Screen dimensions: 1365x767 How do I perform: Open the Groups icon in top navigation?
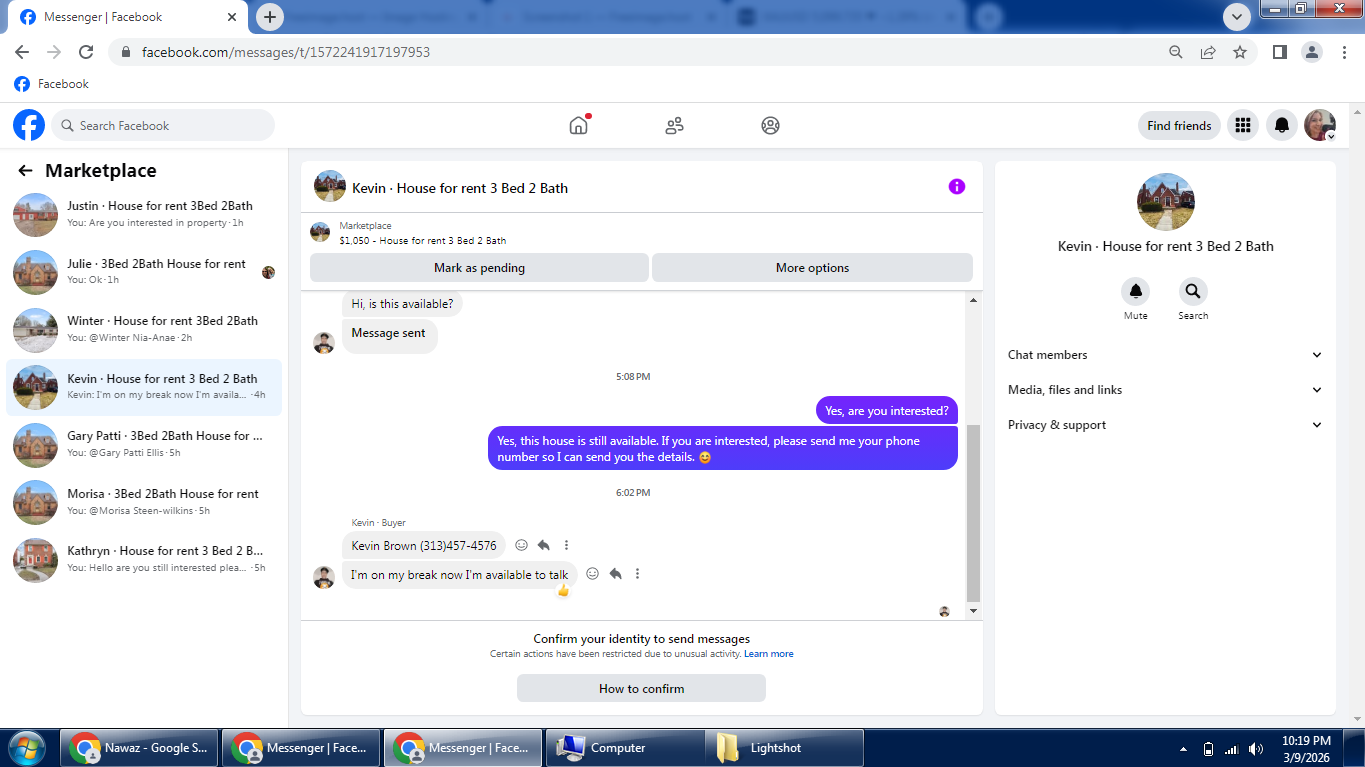[x=770, y=125]
